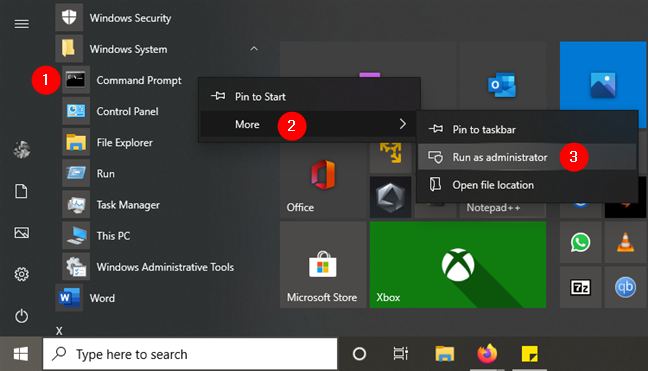Viewport: 648px width, 371px height.
Task: Launch Word from the app list
Action: 85,298
